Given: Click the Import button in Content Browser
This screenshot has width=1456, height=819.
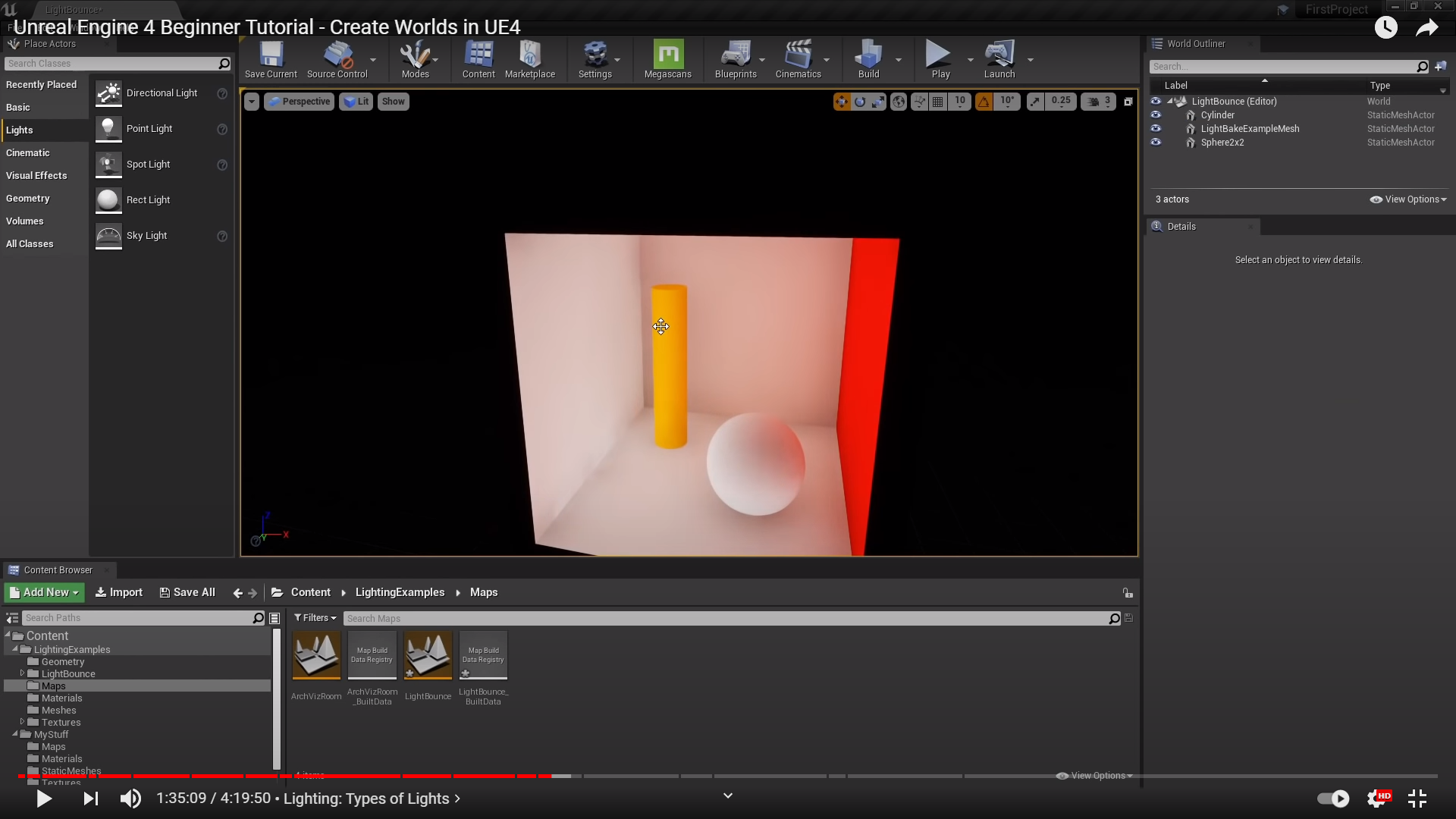Looking at the screenshot, I should (118, 592).
